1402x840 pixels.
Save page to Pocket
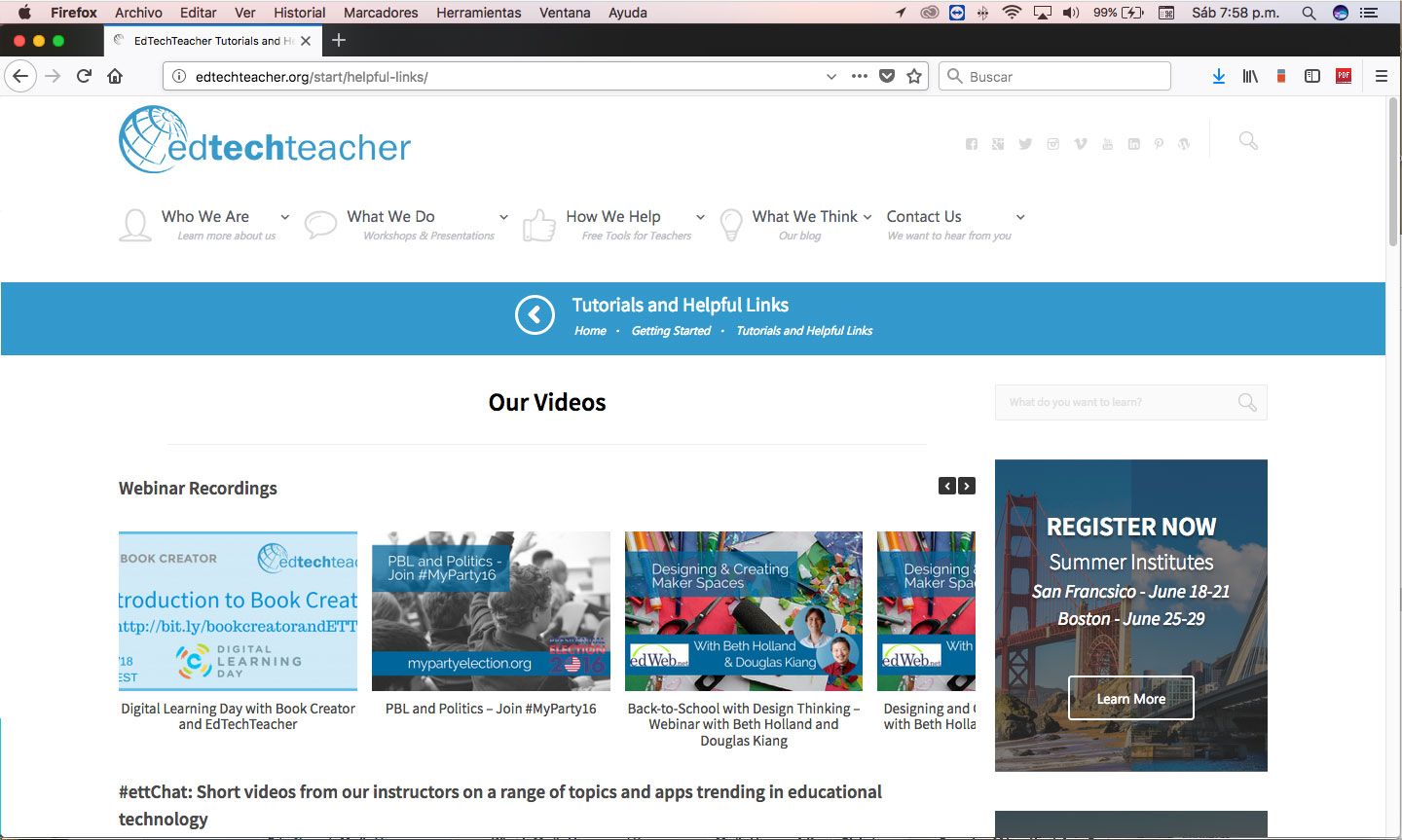[887, 76]
